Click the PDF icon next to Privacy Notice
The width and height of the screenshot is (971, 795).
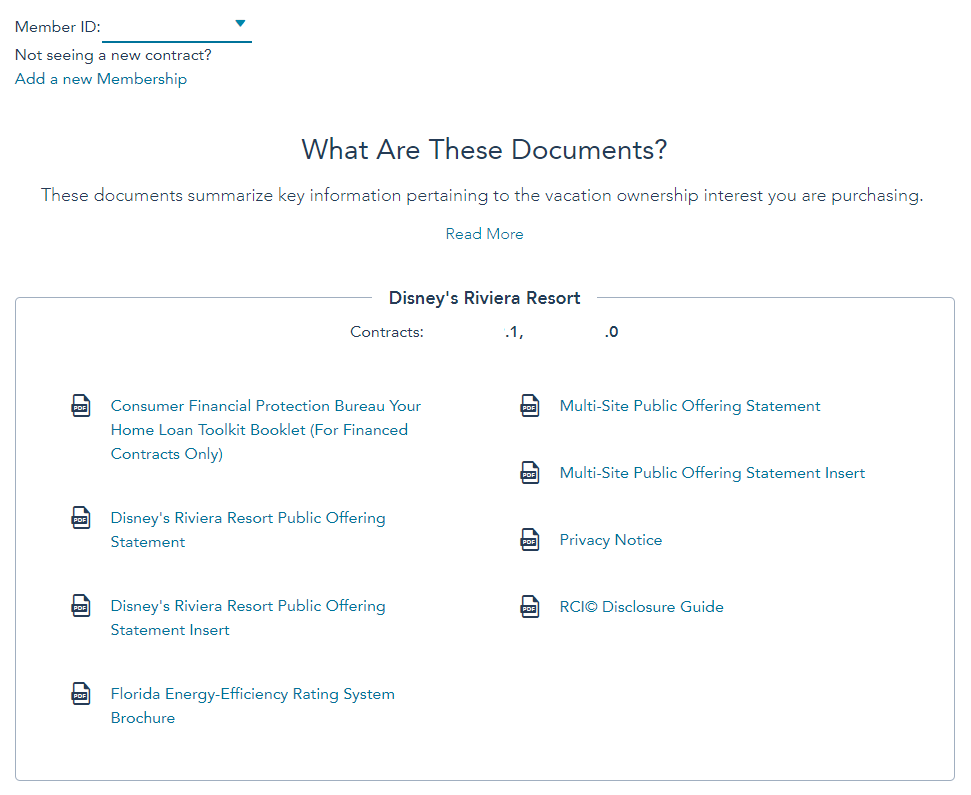click(529, 539)
